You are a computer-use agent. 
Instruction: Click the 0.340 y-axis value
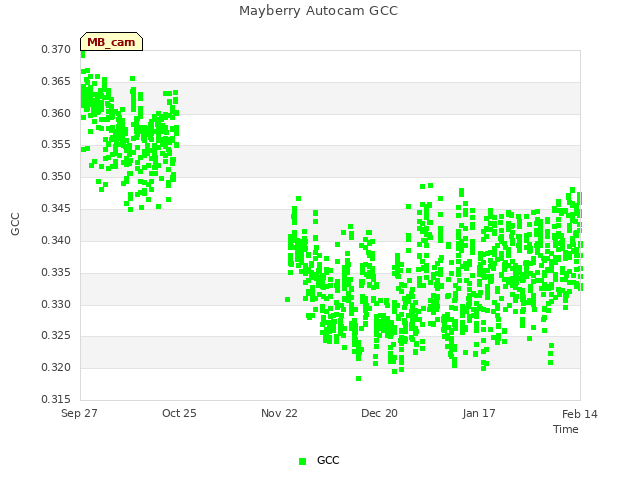[56, 240]
